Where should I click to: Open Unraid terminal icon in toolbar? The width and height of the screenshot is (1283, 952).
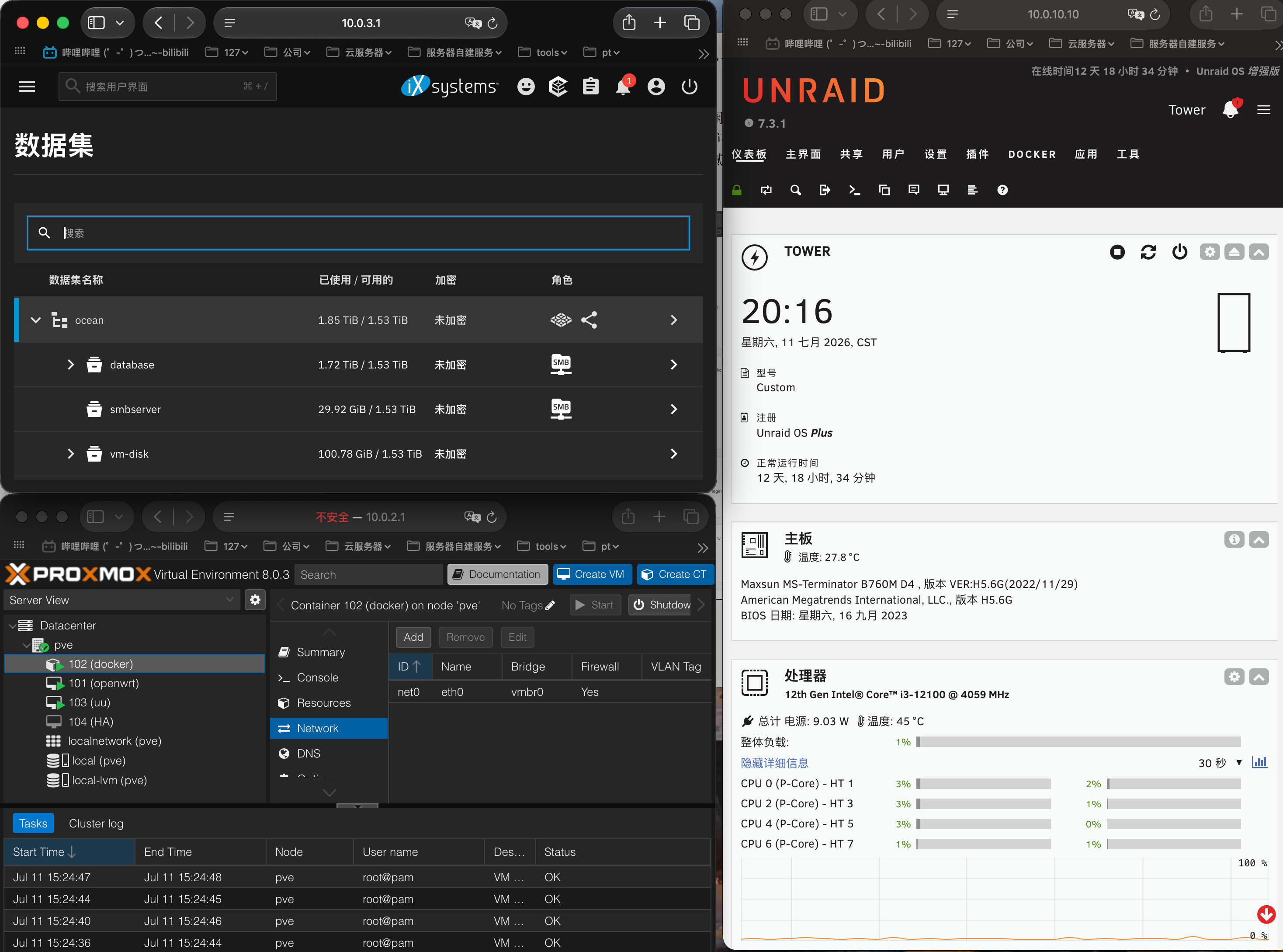(x=854, y=190)
